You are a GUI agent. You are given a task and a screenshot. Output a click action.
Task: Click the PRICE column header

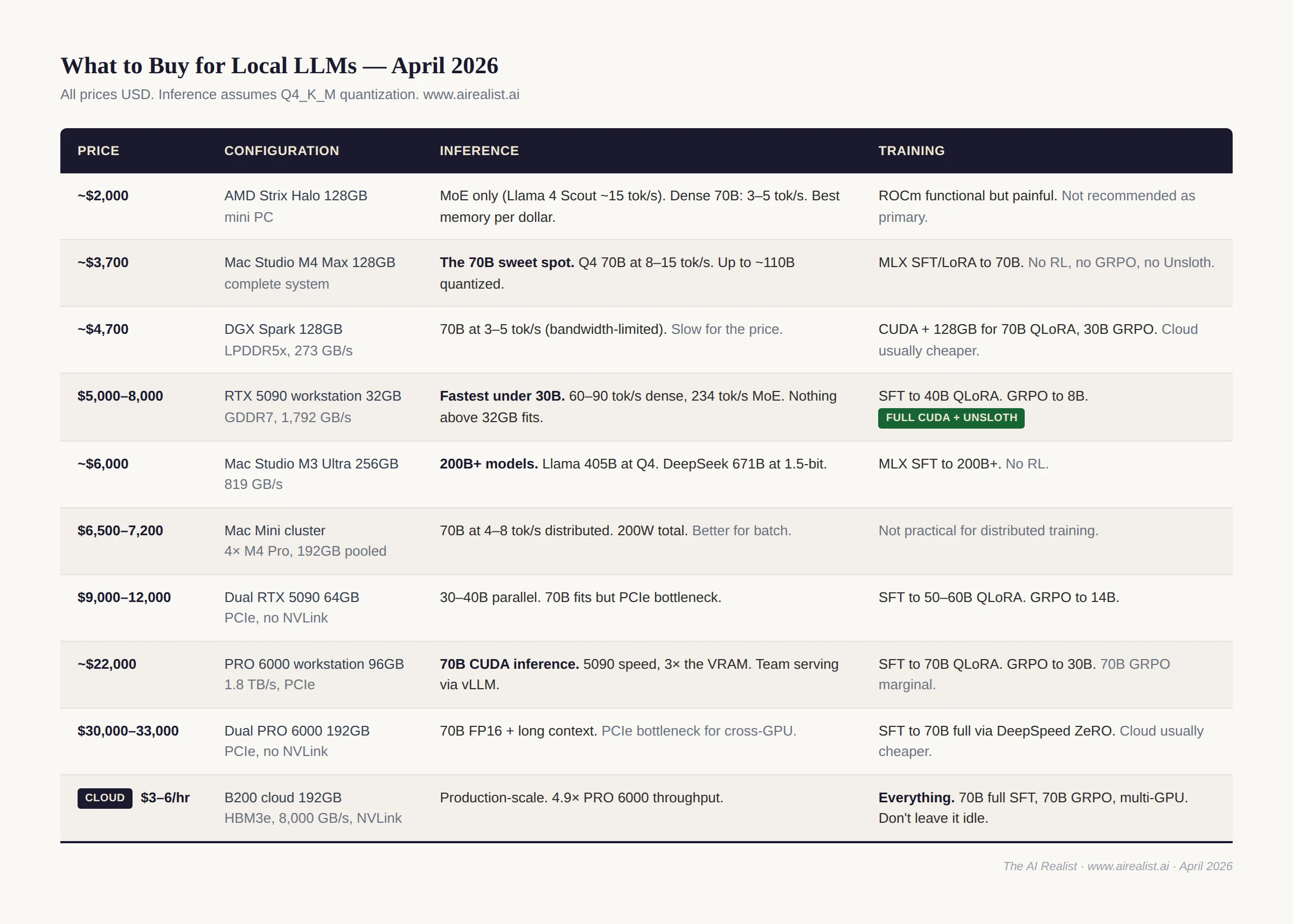98,151
